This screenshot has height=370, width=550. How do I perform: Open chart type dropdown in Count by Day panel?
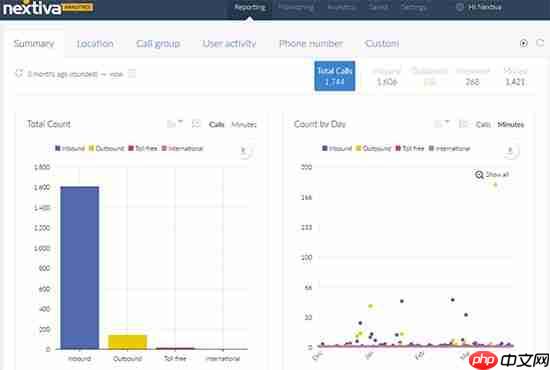coord(442,124)
